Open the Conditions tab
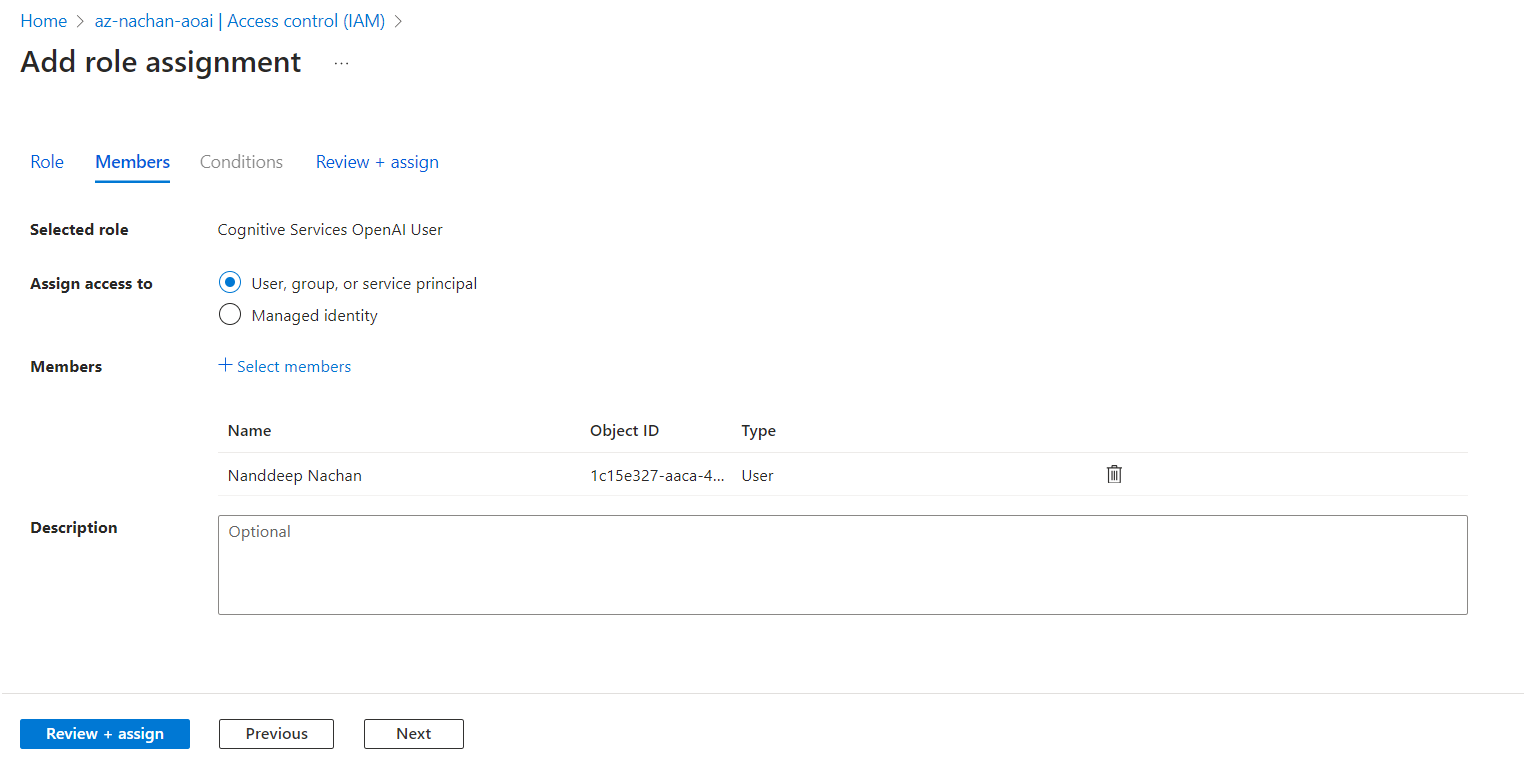Image resolution: width=1524 pixels, height=772 pixels. click(241, 162)
